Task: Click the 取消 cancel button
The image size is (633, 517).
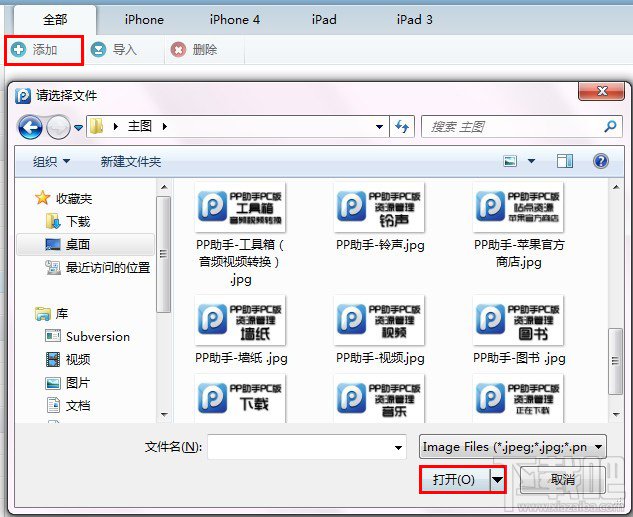Action: pos(563,479)
